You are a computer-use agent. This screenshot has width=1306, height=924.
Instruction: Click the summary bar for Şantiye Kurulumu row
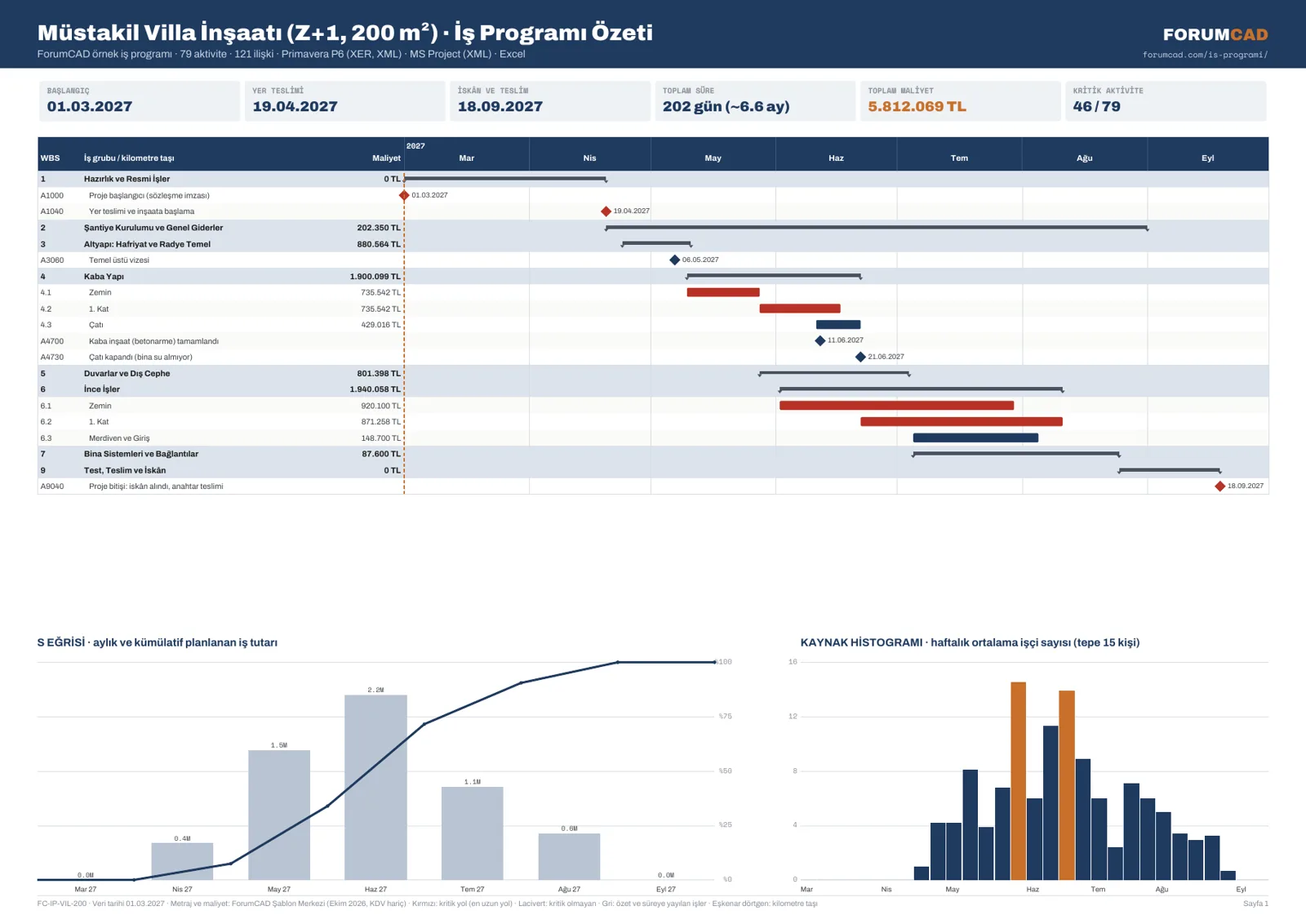[x=877, y=228]
